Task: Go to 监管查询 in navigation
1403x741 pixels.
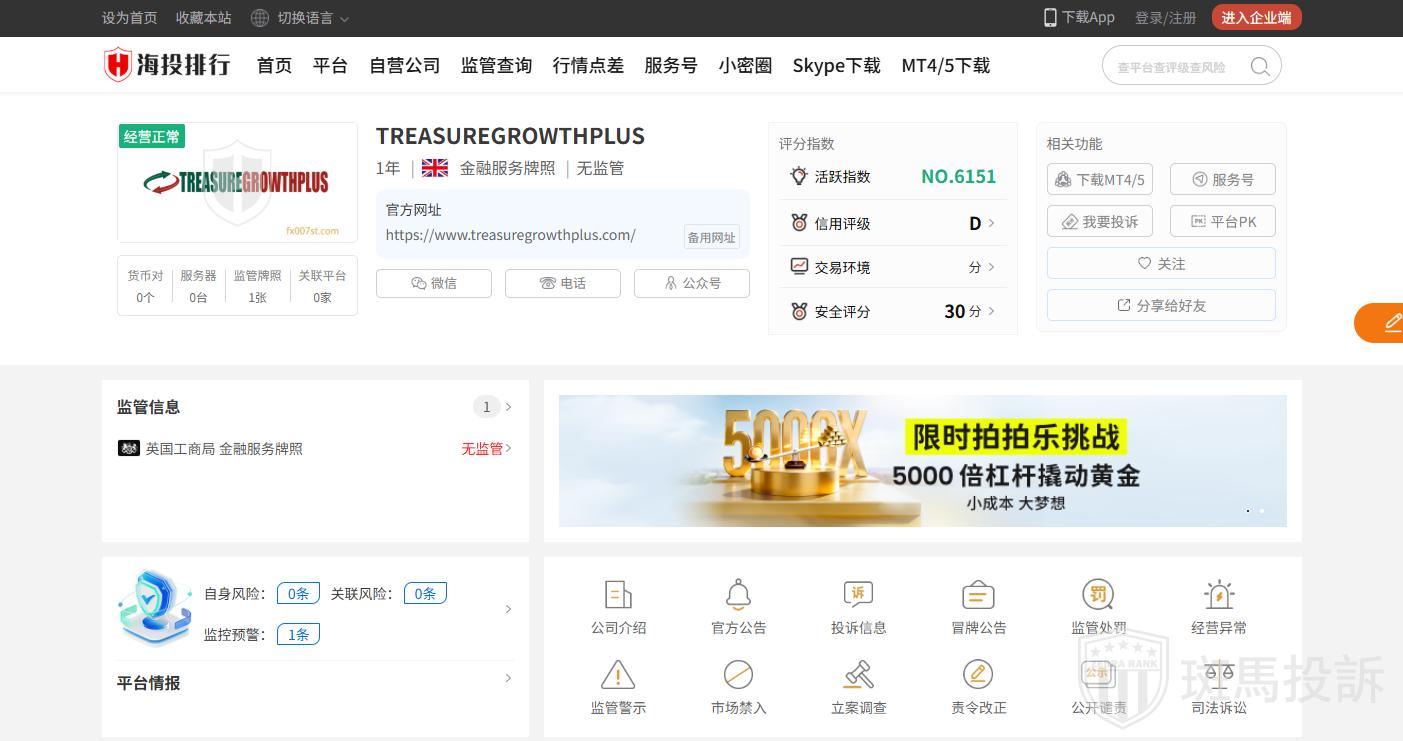Action: point(496,66)
